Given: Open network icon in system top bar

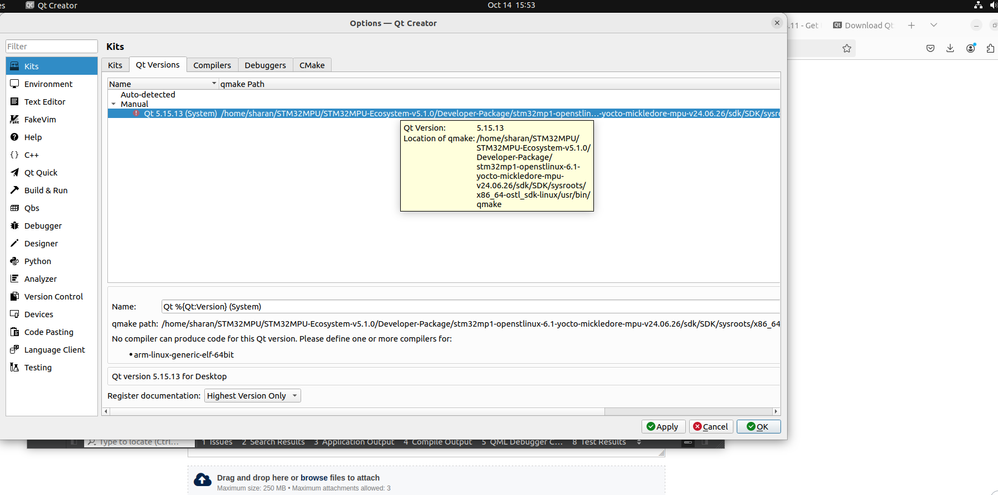Looking at the screenshot, I should (x=978, y=5).
